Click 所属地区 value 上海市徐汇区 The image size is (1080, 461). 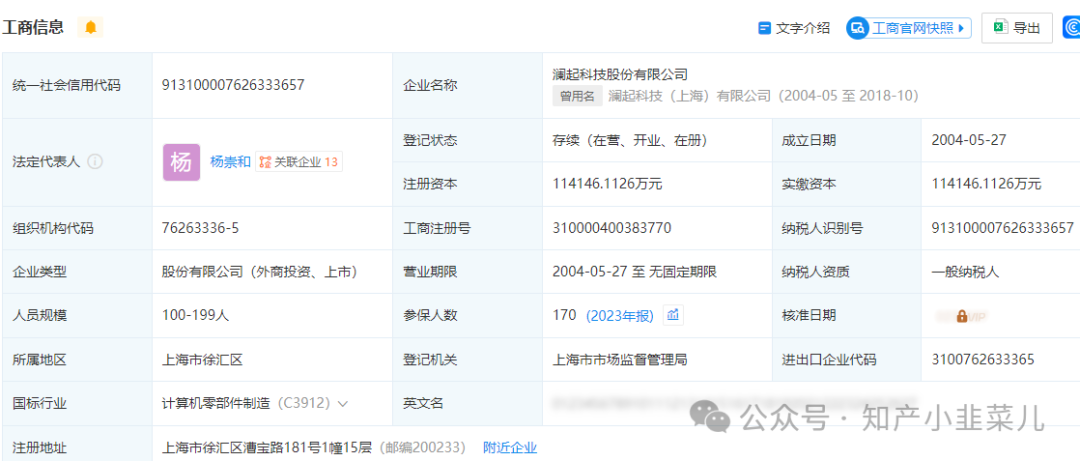(x=202, y=359)
